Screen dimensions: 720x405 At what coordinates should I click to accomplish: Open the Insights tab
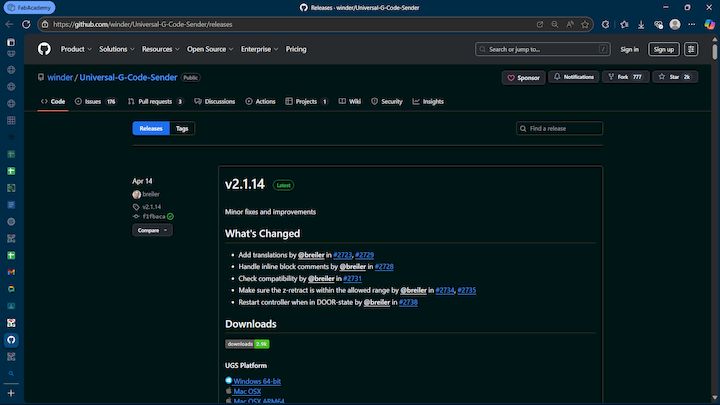428,101
